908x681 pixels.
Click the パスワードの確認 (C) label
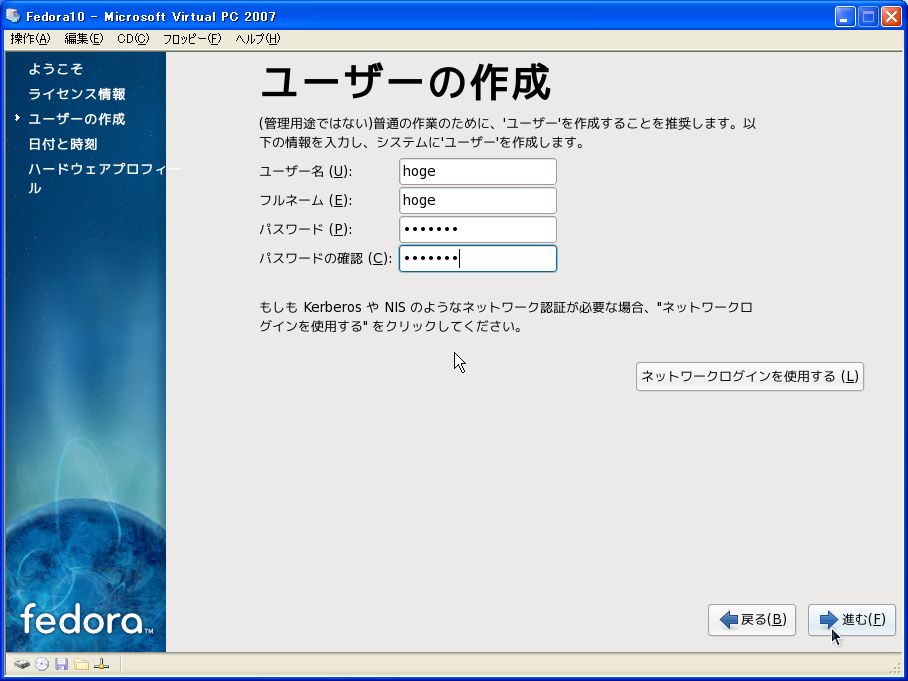point(325,258)
